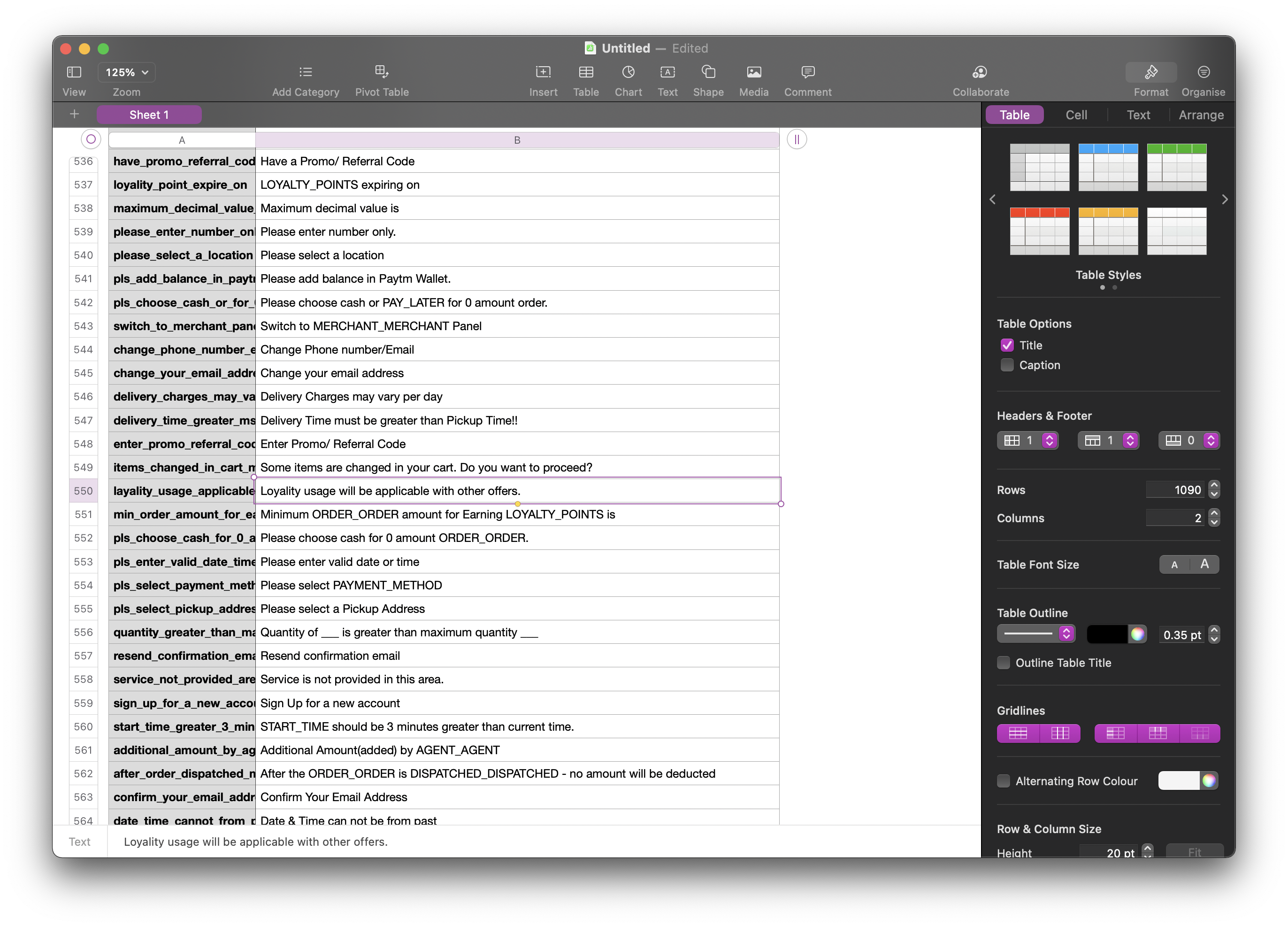The width and height of the screenshot is (1288, 927).
Task: Open the 125% zoom dropdown
Action: click(127, 72)
